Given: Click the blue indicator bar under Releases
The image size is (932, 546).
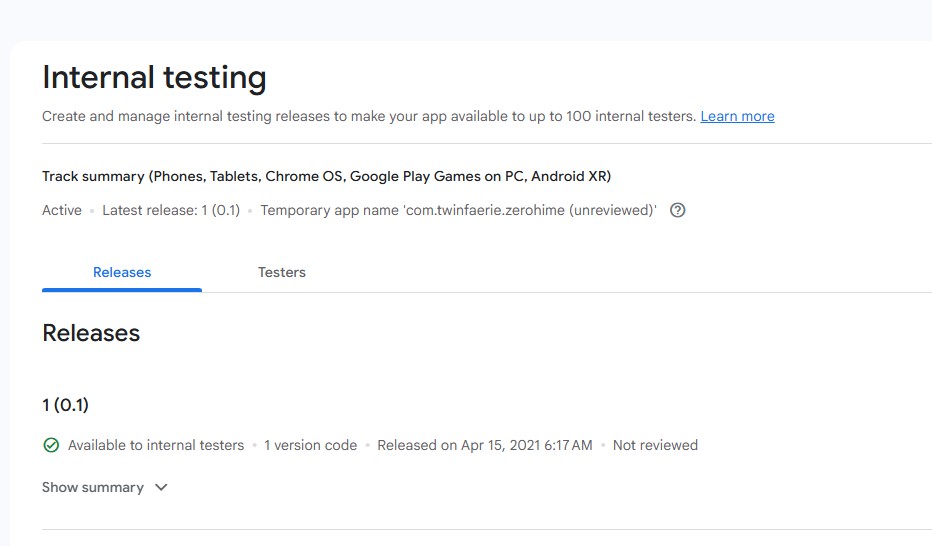Looking at the screenshot, I should tap(122, 290).
